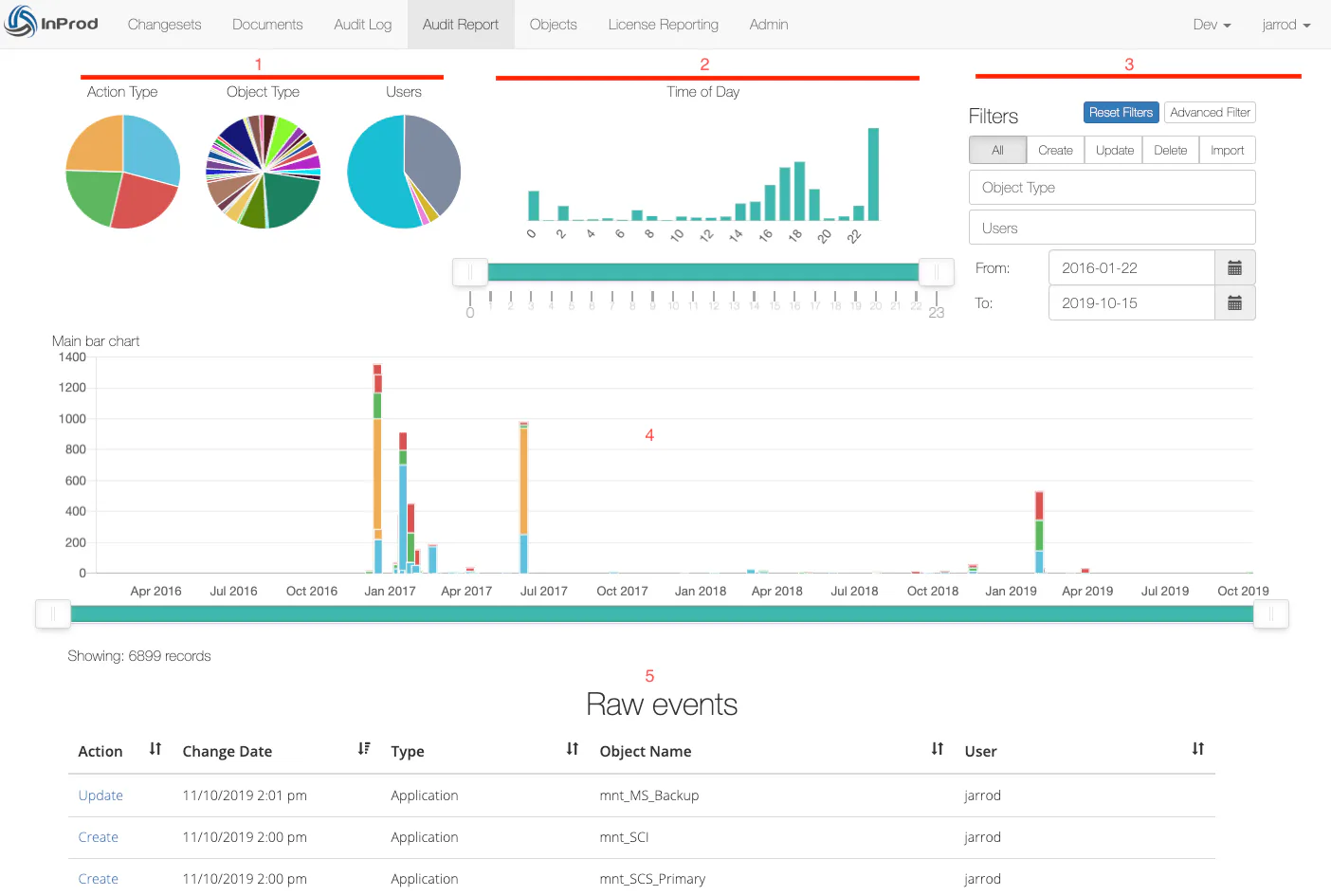
Task: Select the active Audit Report tab
Action: (461, 25)
